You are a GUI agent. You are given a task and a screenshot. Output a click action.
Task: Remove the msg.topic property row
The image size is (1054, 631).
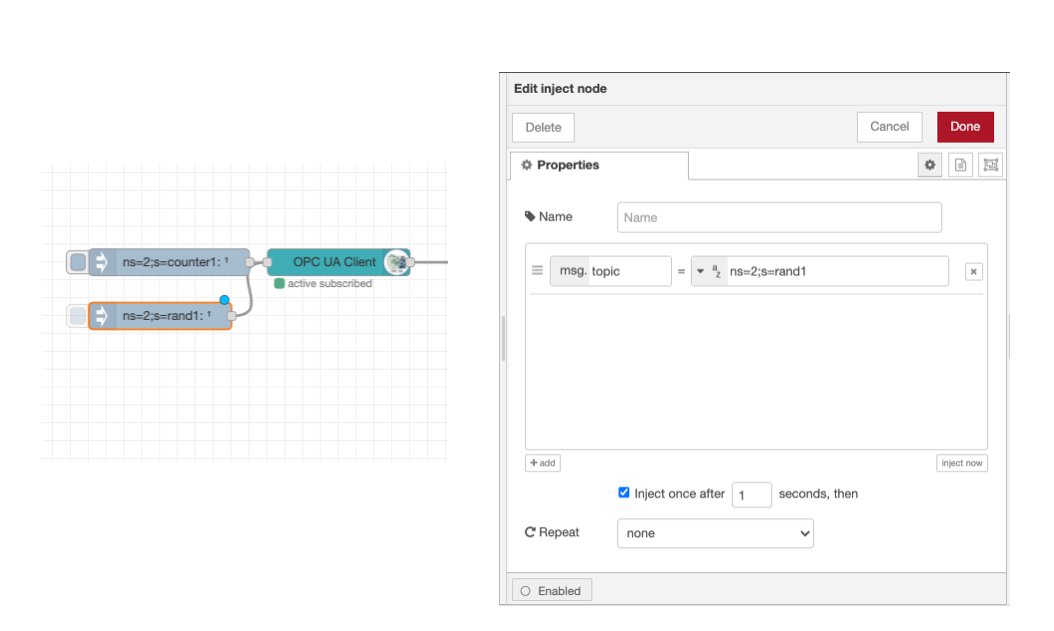[974, 271]
